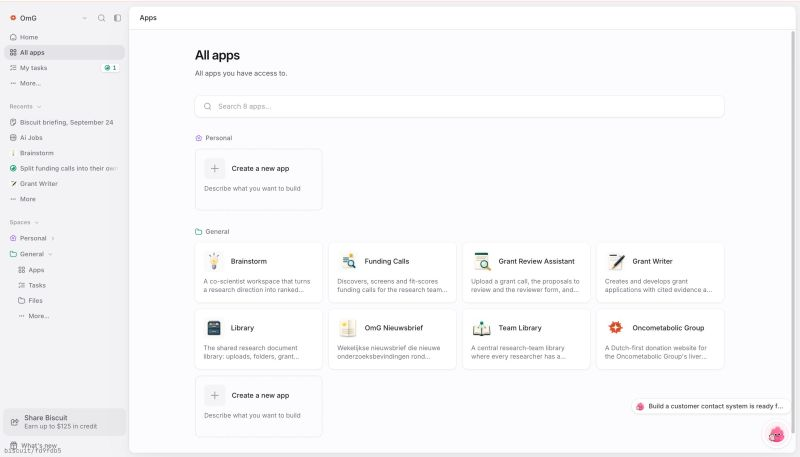This screenshot has height=457, width=800.
Task: Create a new app in the Personal section
Action: coord(259,179)
